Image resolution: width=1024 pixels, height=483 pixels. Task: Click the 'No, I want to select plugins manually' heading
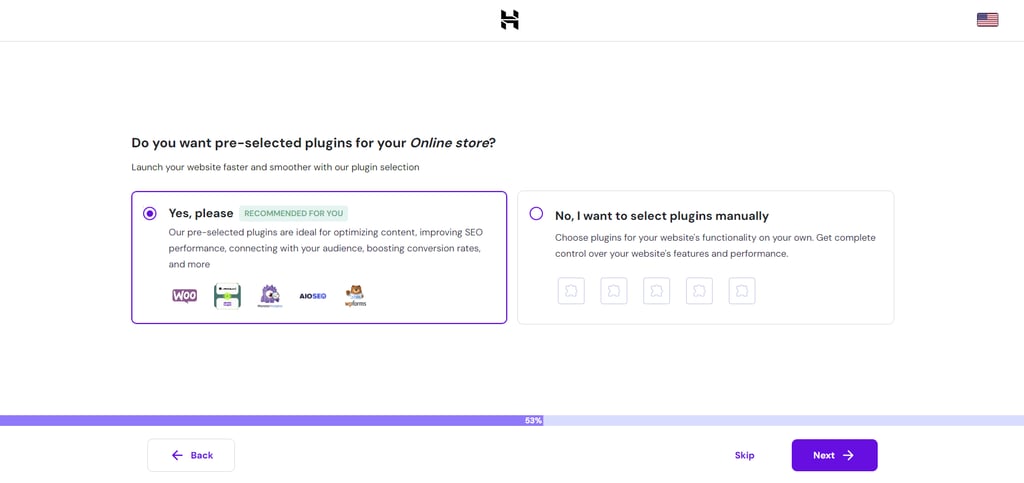pyautogui.click(x=662, y=216)
